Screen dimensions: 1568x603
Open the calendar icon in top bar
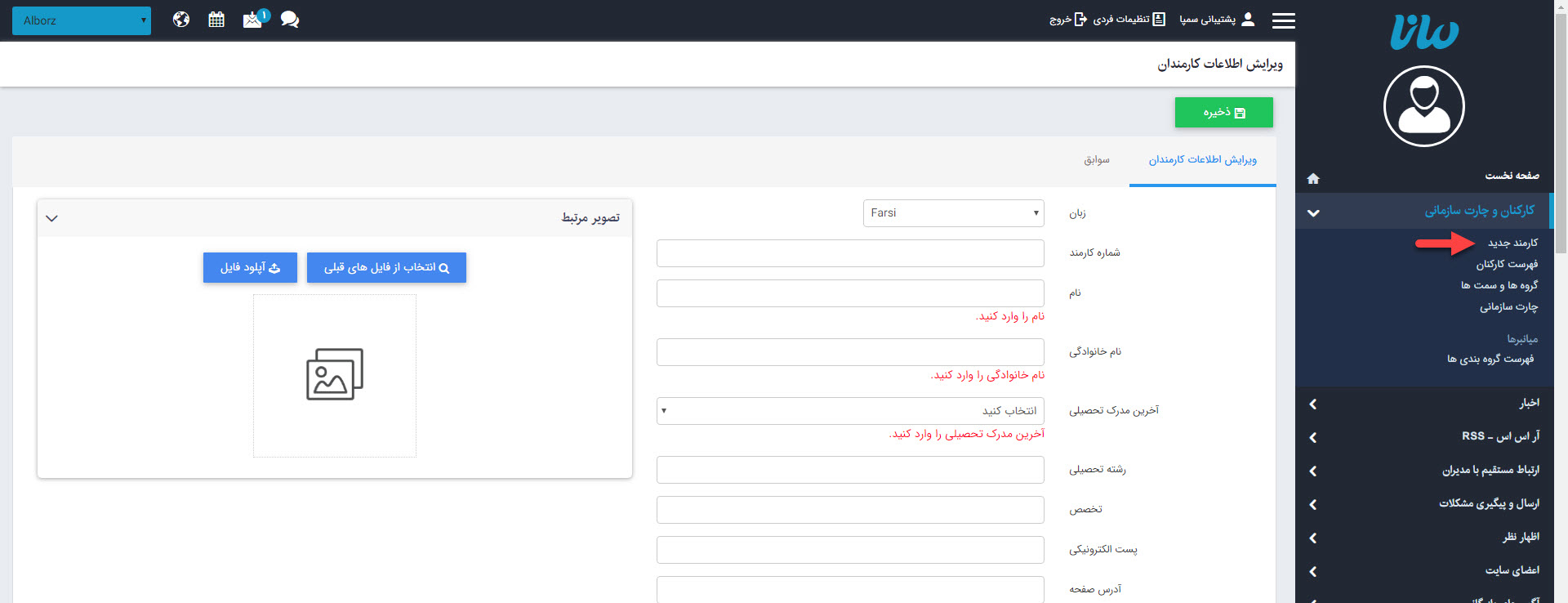(216, 20)
